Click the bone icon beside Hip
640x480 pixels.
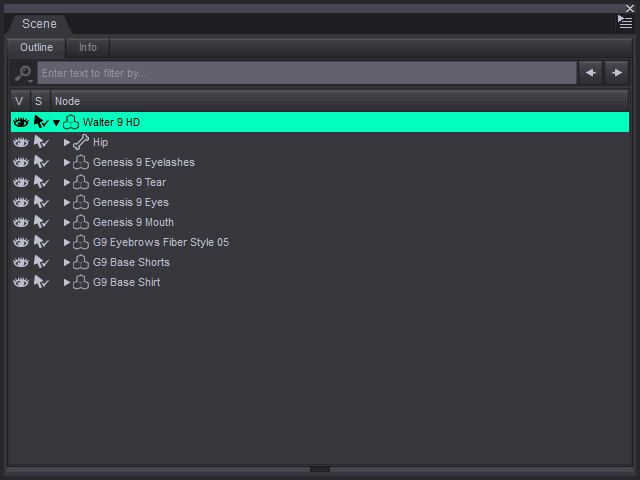81,142
